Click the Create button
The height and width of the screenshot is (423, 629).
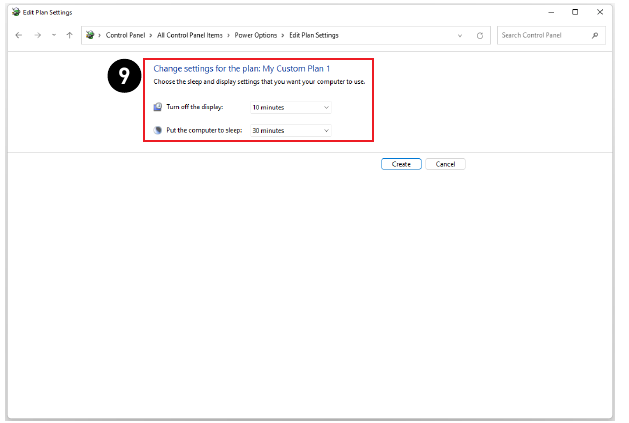[x=401, y=164]
